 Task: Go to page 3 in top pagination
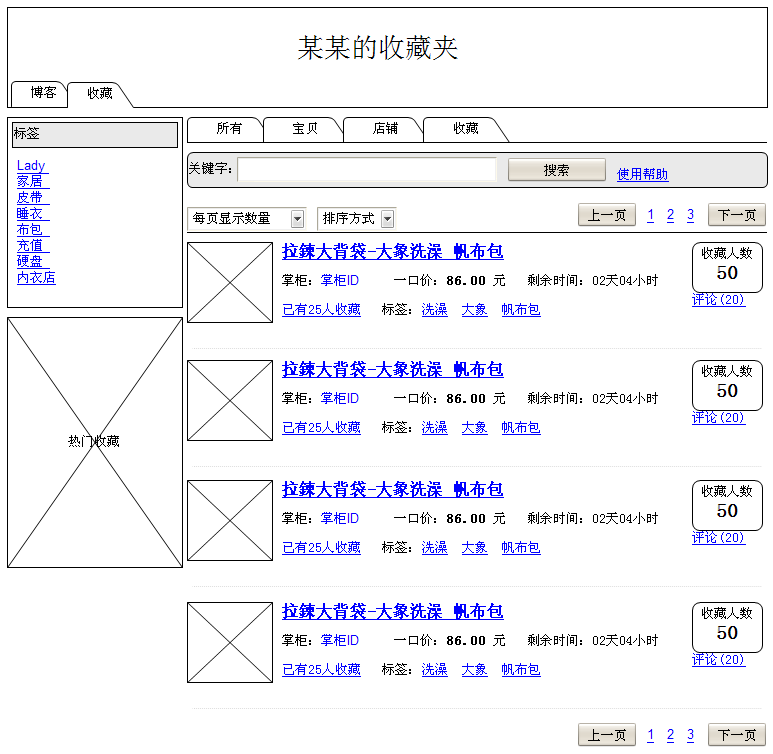tap(690, 215)
